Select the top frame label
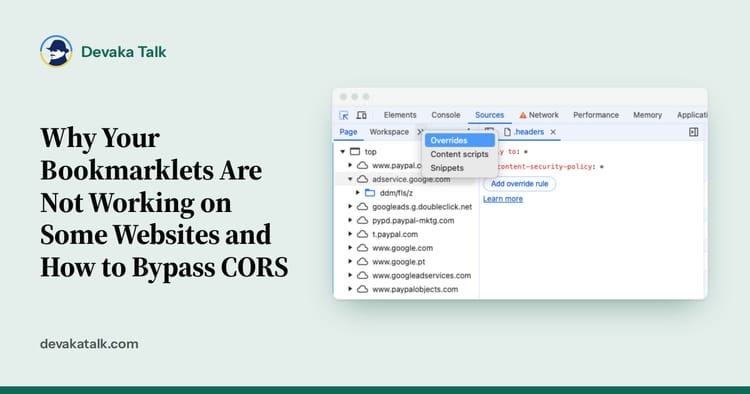The height and width of the screenshot is (394, 750). tap(371, 152)
